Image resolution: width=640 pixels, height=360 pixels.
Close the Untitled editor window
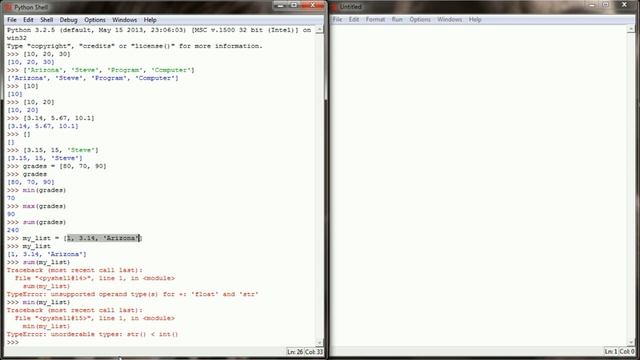pos(624,5)
